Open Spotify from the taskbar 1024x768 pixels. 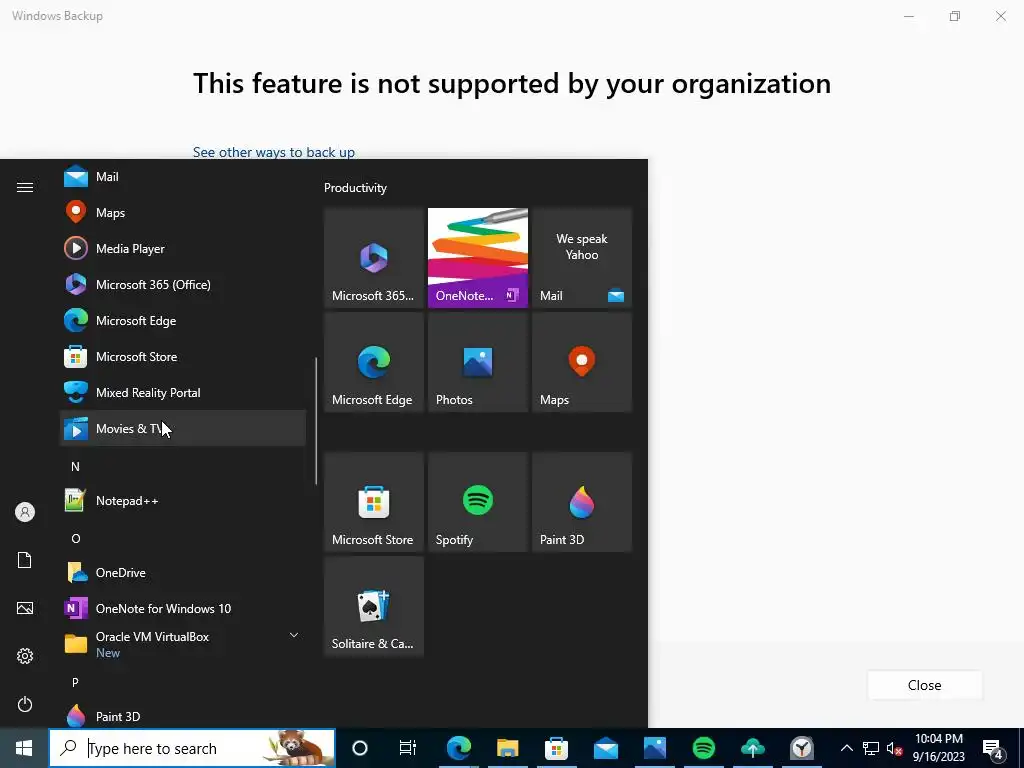(703, 748)
